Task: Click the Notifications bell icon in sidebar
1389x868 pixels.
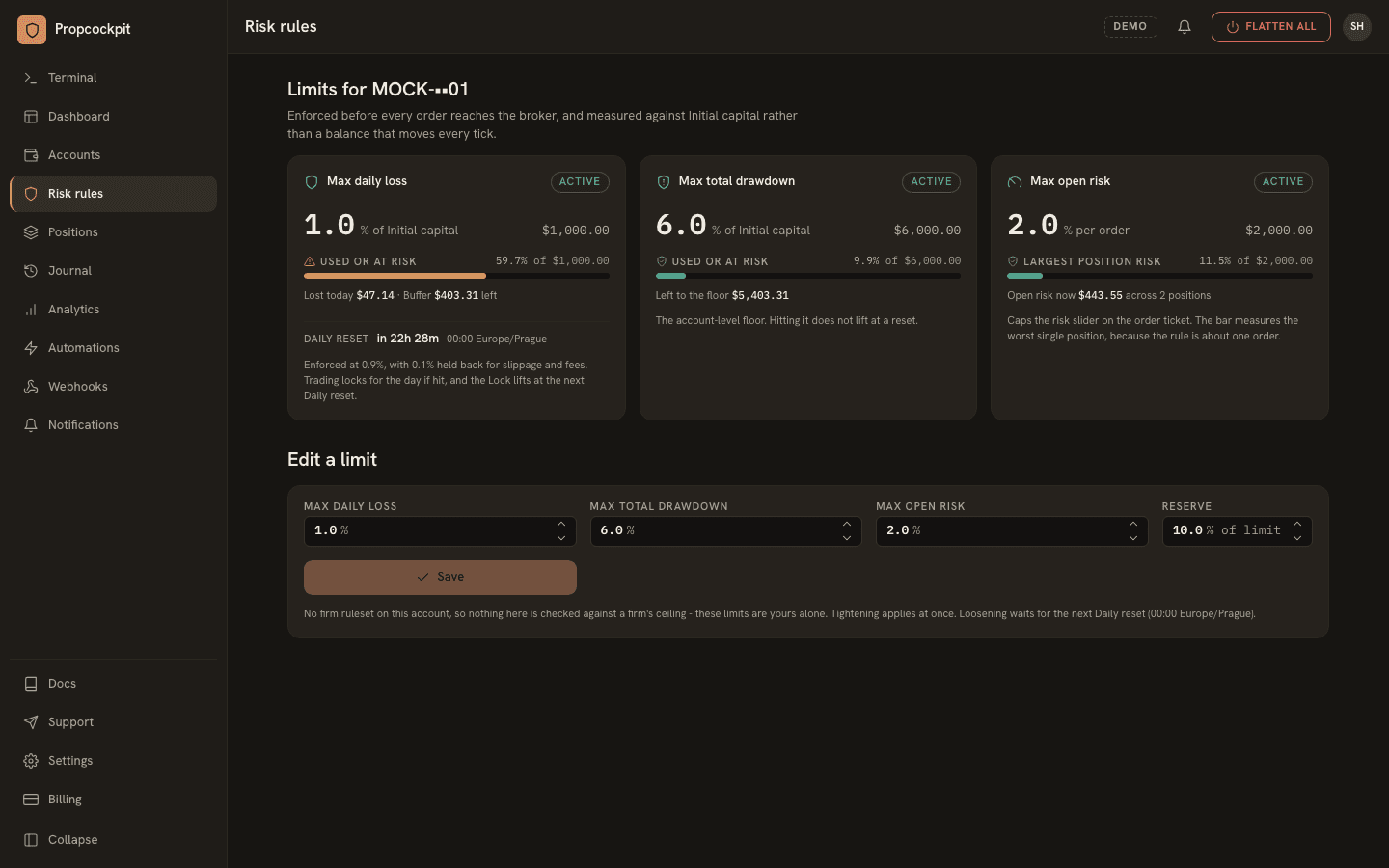Action: [31, 425]
